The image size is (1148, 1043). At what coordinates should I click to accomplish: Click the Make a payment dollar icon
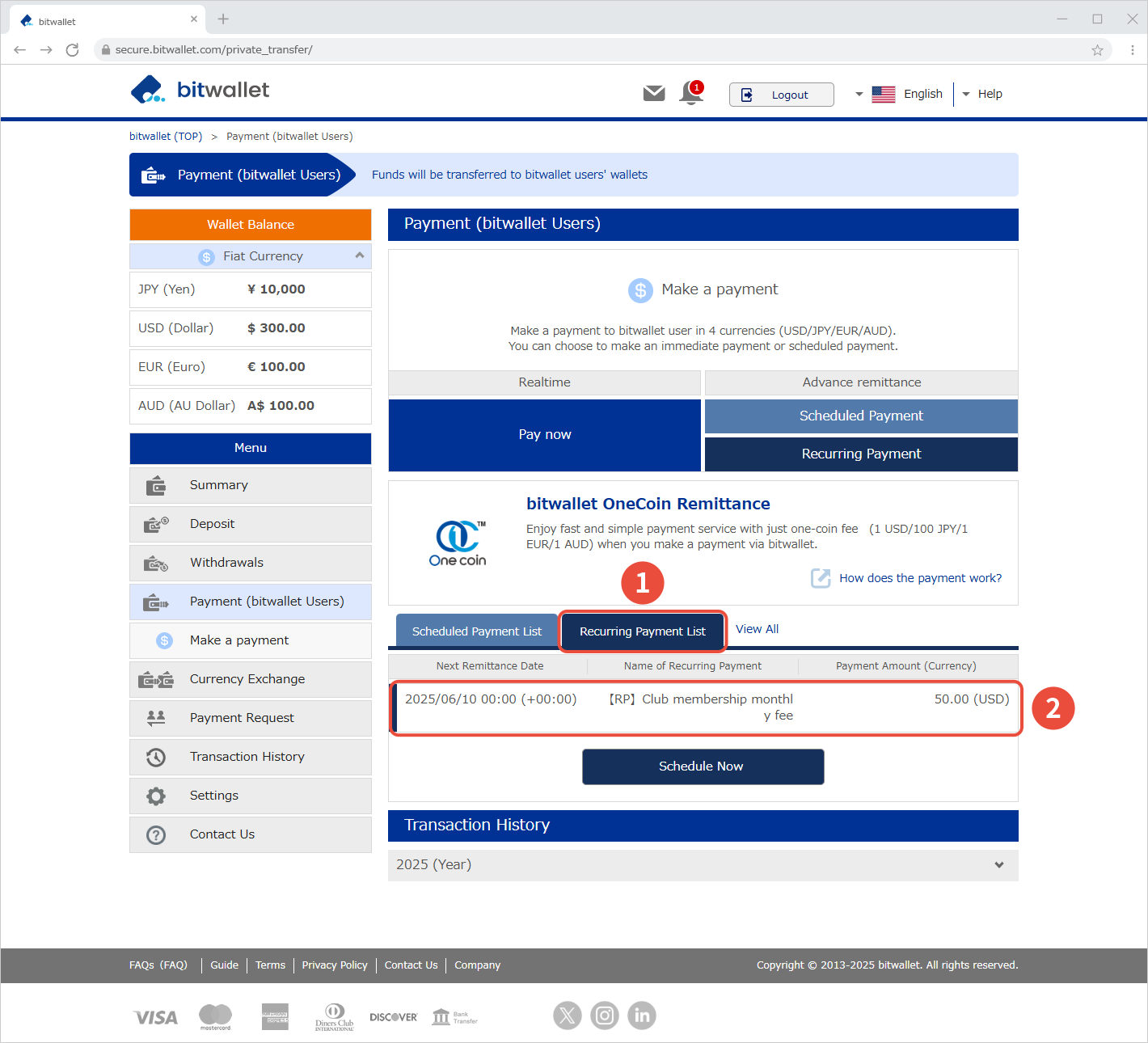click(x=165, y=640)
